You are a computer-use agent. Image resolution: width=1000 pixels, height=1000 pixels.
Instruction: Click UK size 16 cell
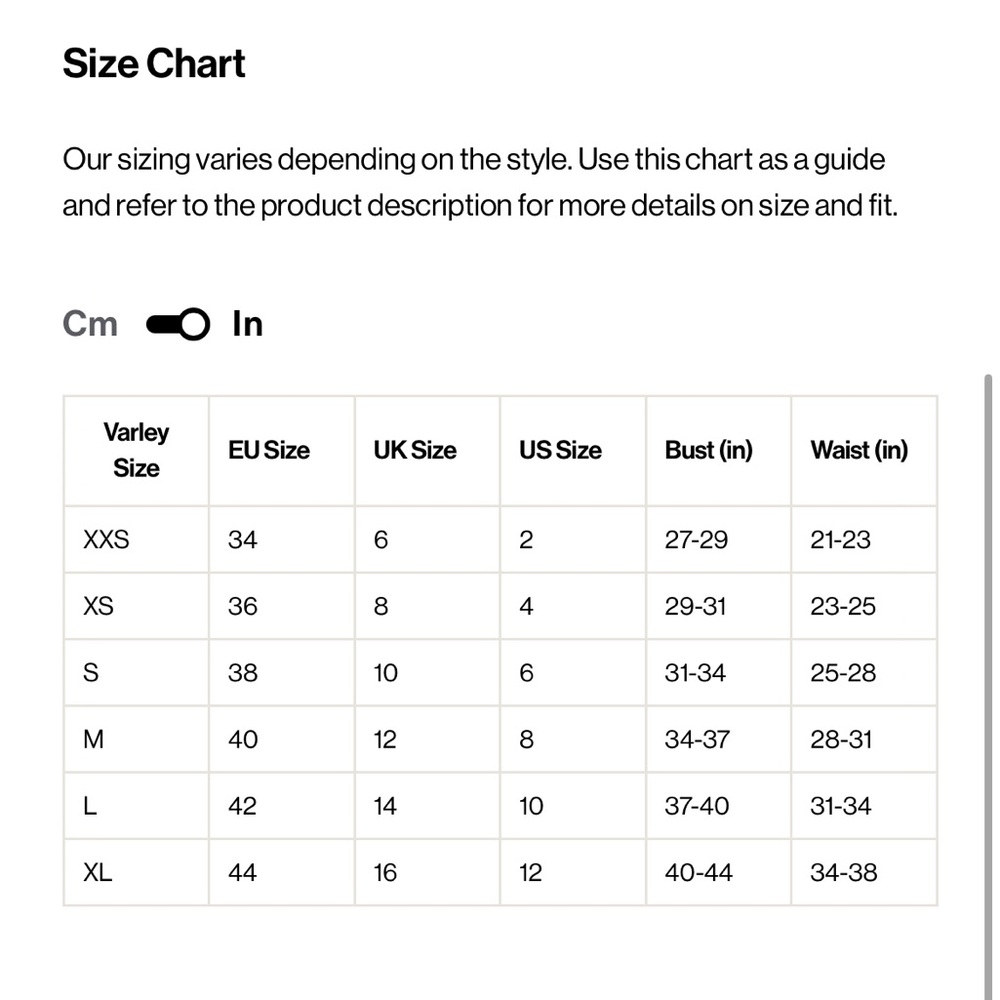tap(385, 872)
